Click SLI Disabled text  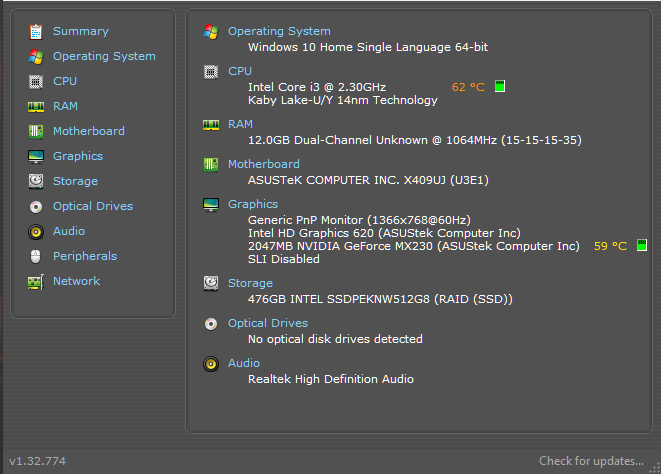click(284, 259)
